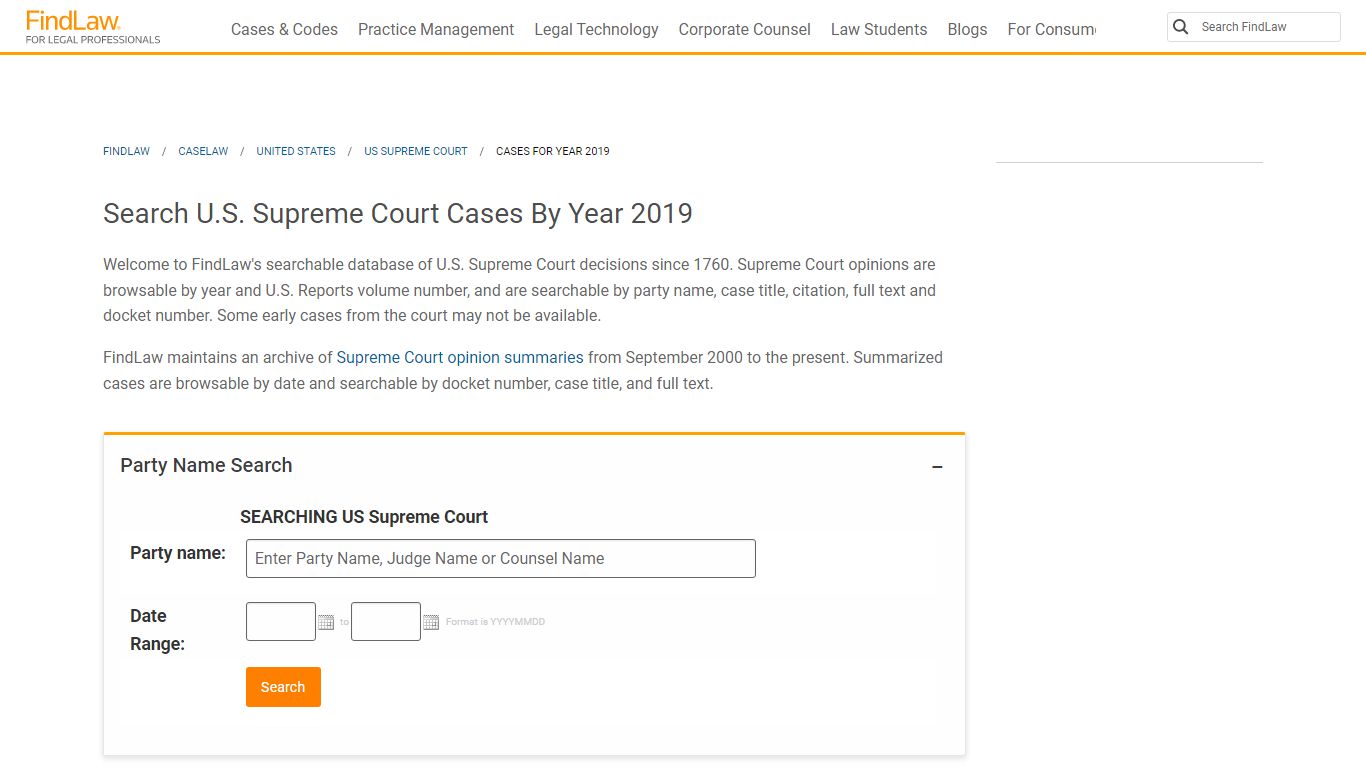Viewport: 1366px width, 768px height.
Task: Go to UNITED STATES breadcrumb link
Action: click(296, 151)
